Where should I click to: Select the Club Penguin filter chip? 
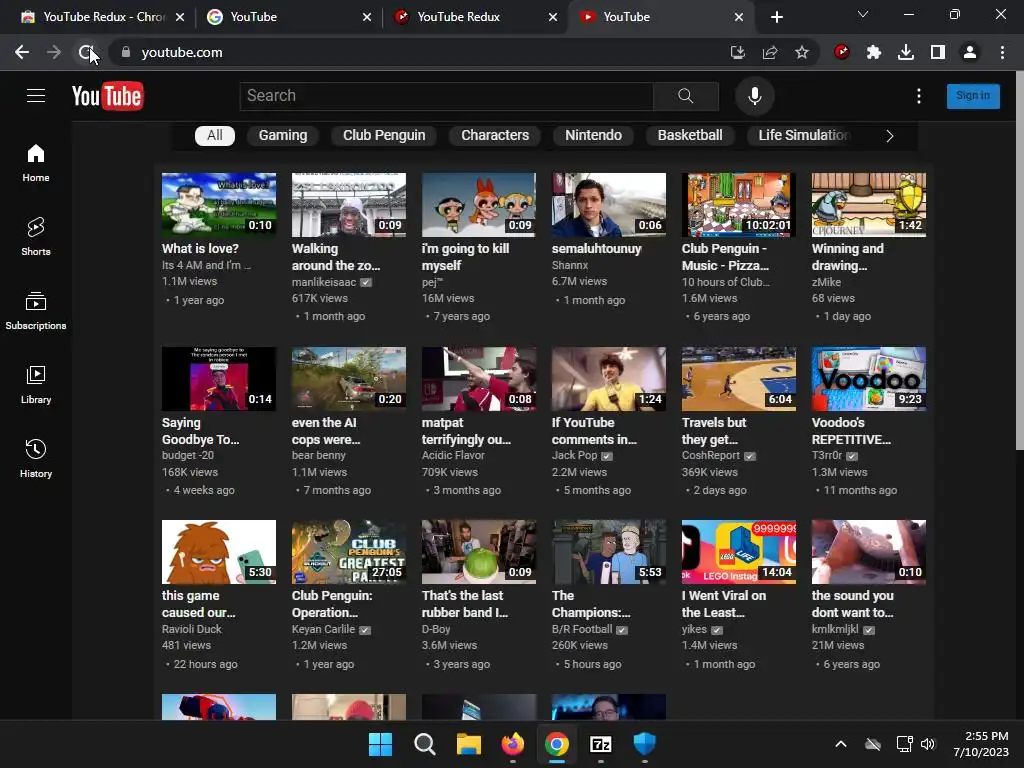coord(384,135)
